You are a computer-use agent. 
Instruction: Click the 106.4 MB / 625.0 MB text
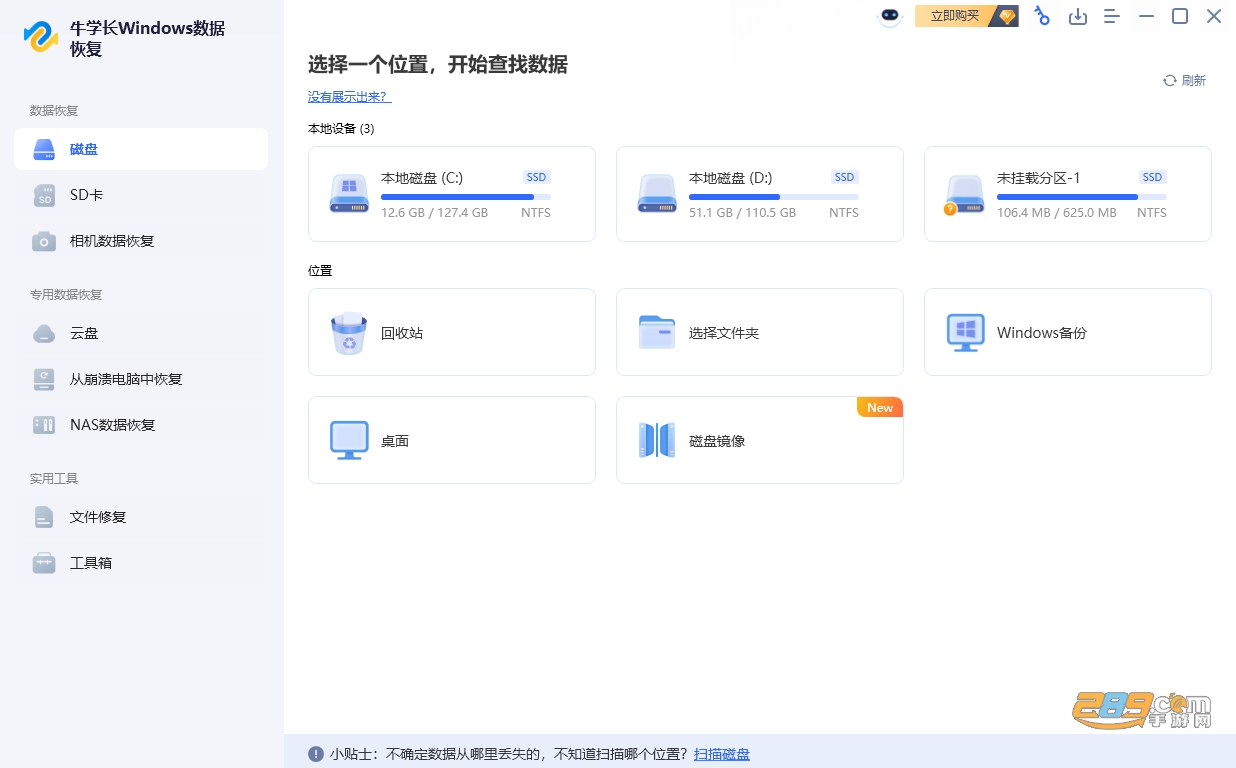click(1057, 213)
